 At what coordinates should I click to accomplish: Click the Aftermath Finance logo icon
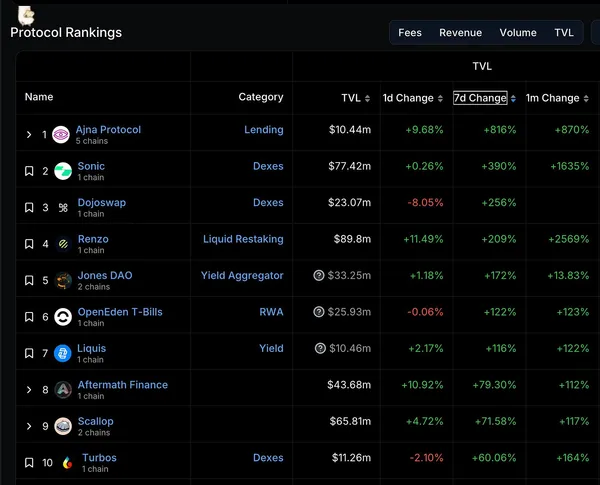(63, 390)
